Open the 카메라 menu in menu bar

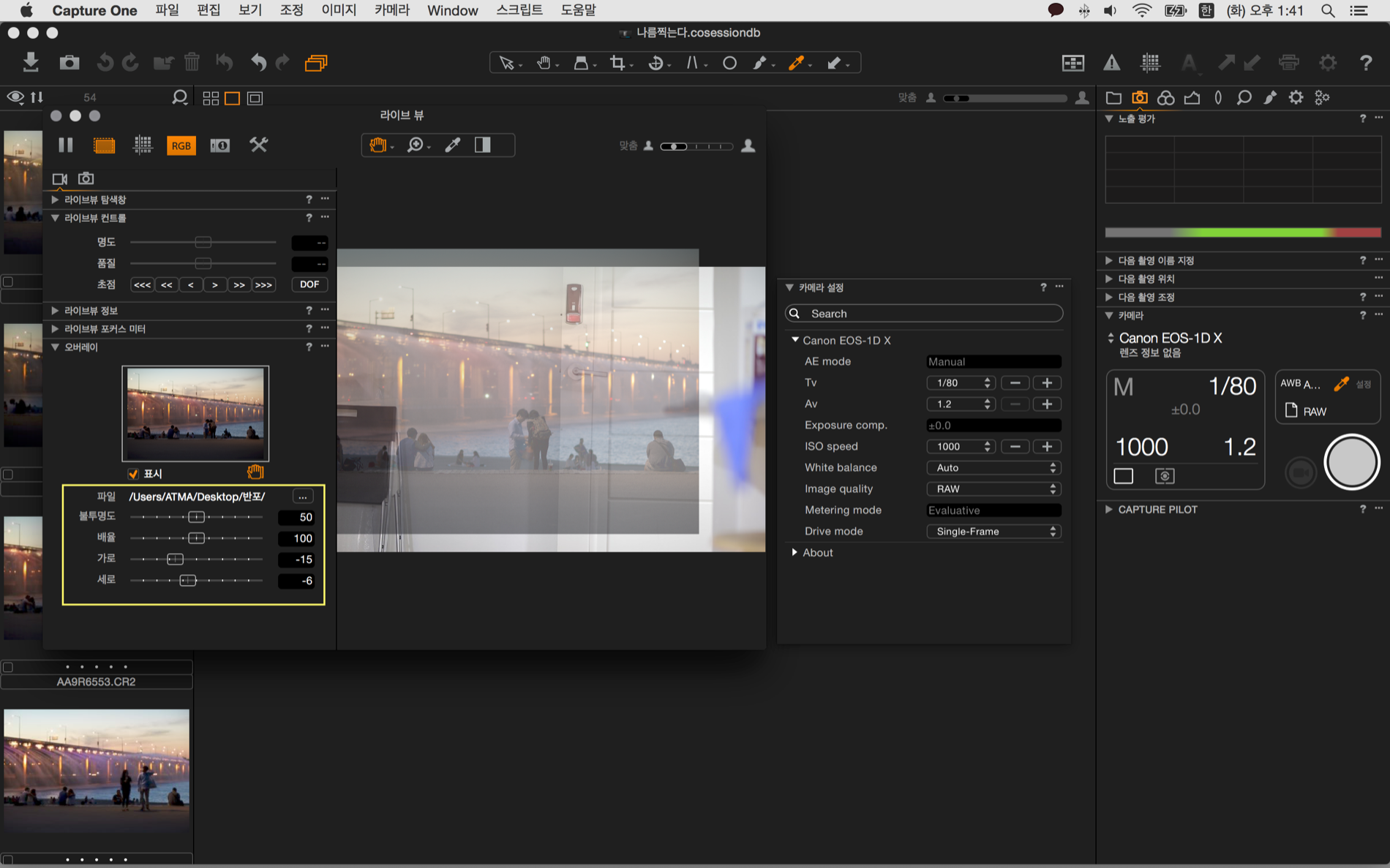(x=391, y=10)
